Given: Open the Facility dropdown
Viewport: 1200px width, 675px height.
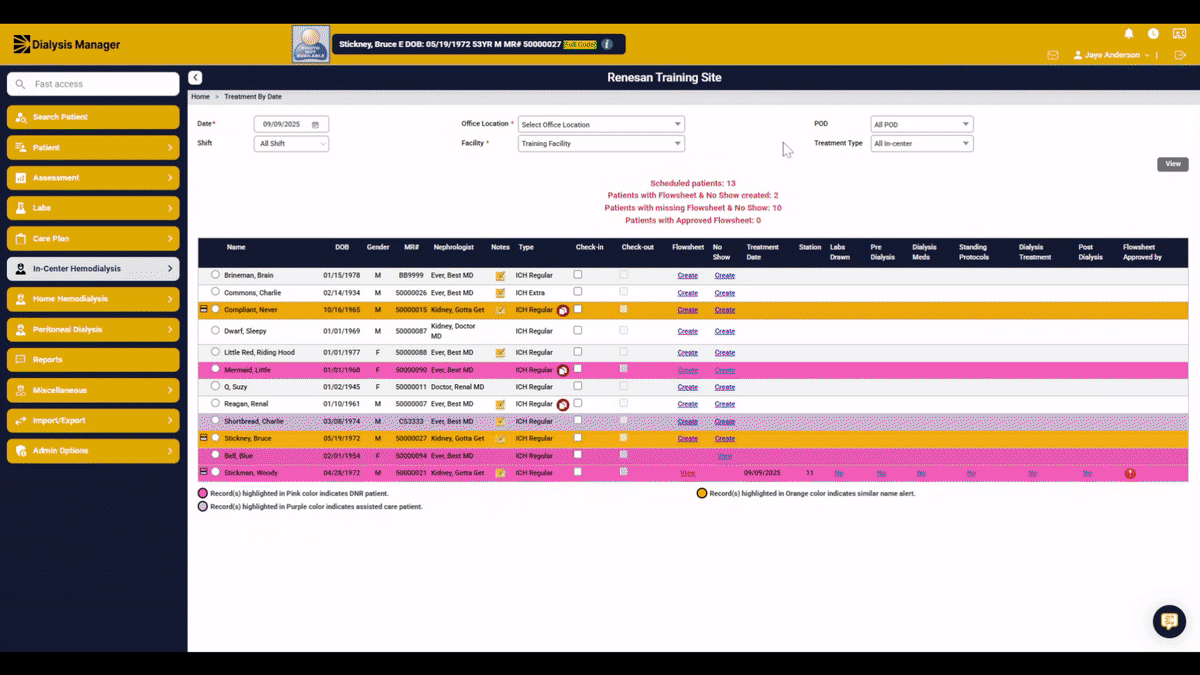Looking at the screenshot, I should point(601,144).
